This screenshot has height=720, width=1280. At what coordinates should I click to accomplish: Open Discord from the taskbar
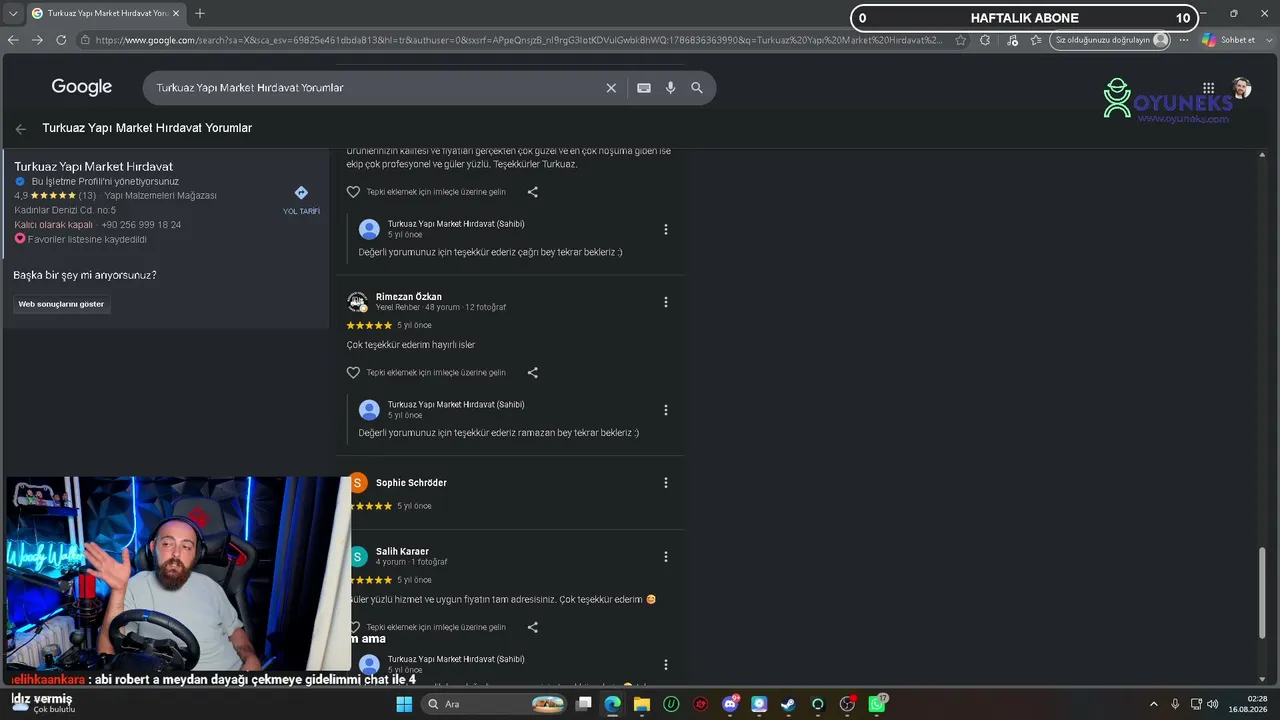730,704
